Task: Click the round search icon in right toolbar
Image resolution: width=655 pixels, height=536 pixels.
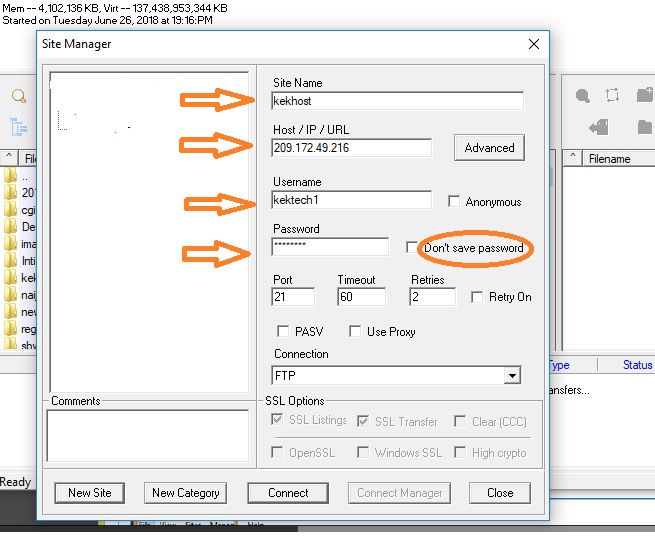Action: 582,96
